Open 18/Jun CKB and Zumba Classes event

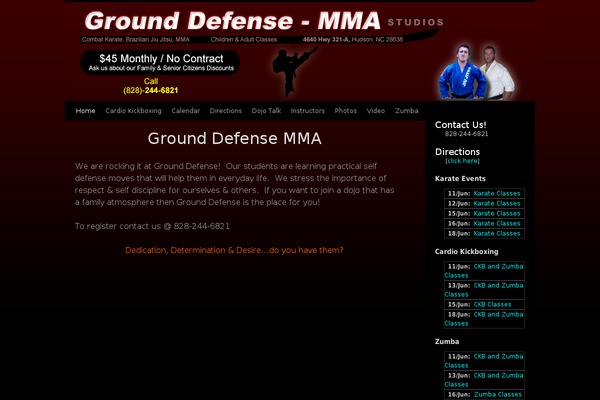pyautogui.click(x=484, y=319)
